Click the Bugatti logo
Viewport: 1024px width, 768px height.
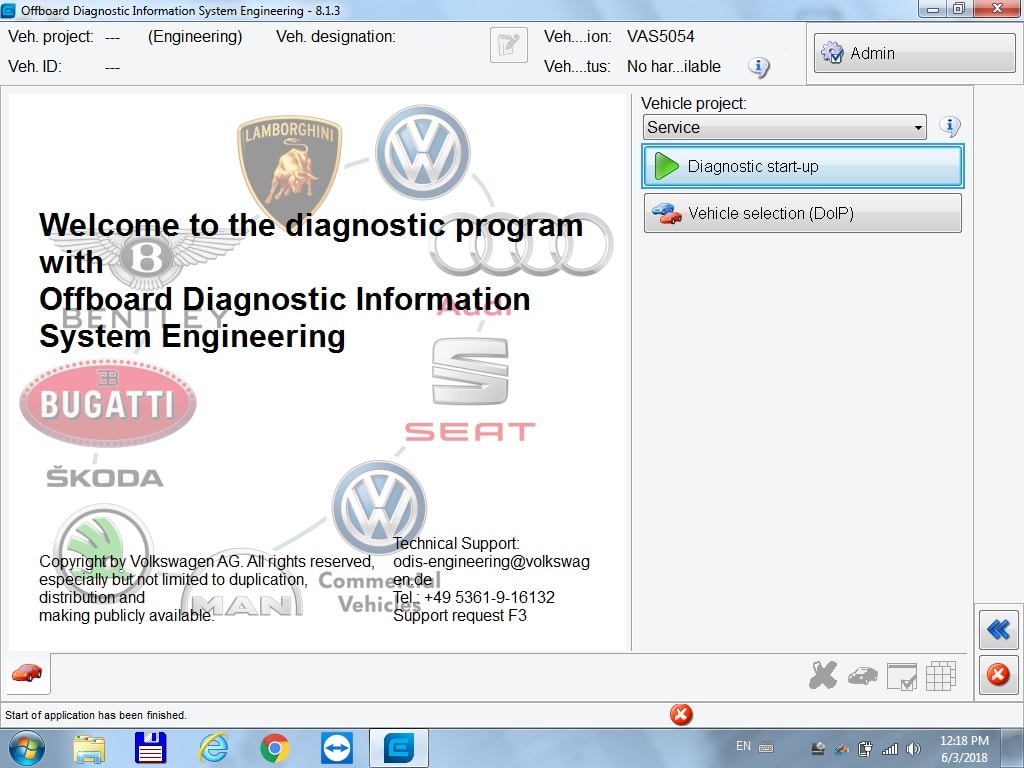point(108,402)
